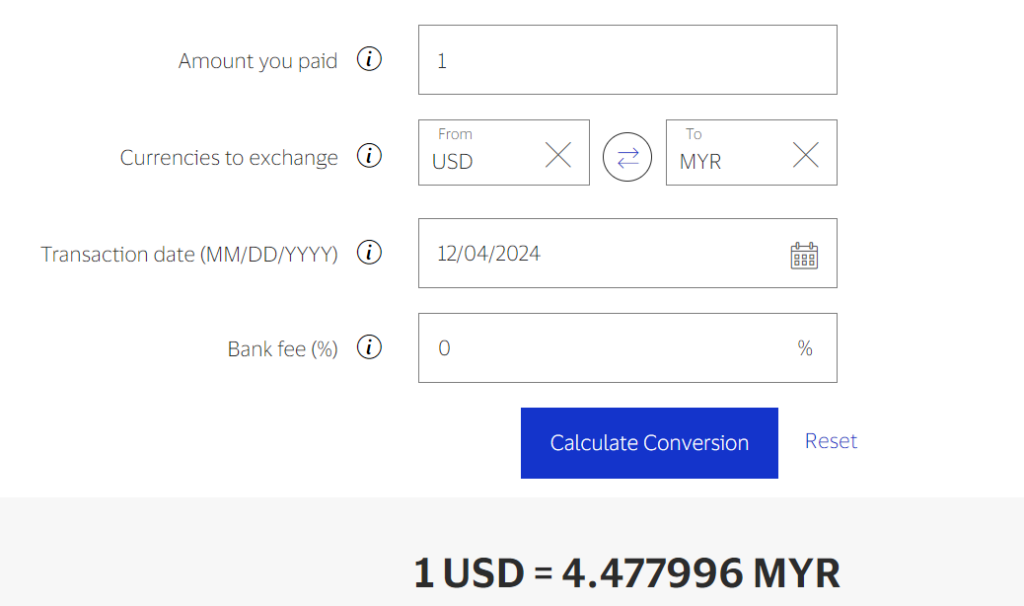
Task: Click the Reset link
Action: [831, 441]
